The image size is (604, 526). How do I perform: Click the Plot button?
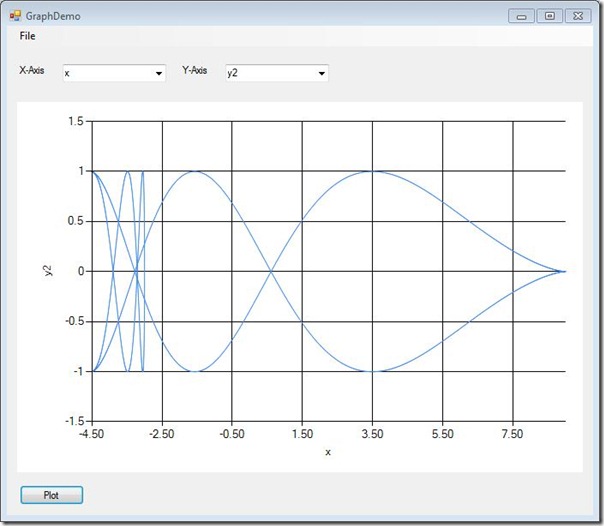coord(52,495)
